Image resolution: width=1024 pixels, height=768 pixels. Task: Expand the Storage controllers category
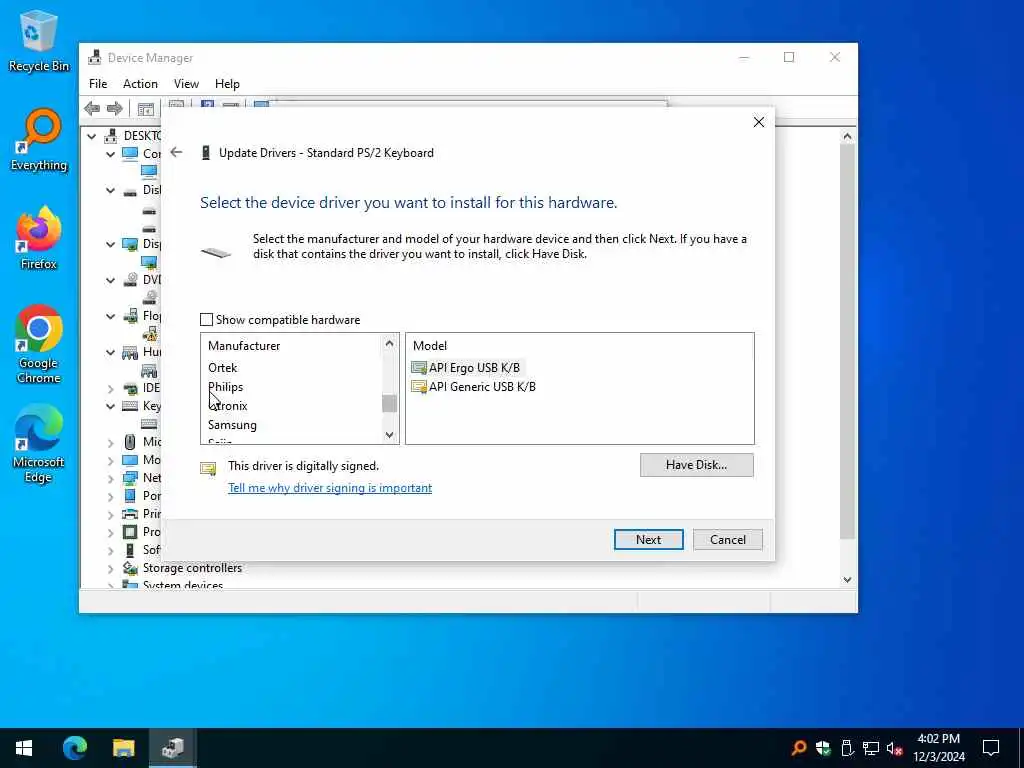(x=110, y=569)
